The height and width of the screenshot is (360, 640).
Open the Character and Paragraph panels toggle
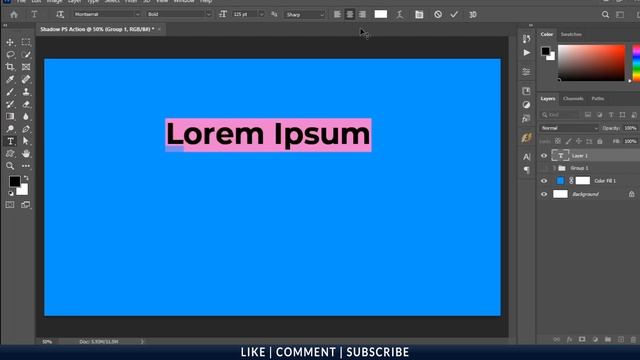pos(419,14)
